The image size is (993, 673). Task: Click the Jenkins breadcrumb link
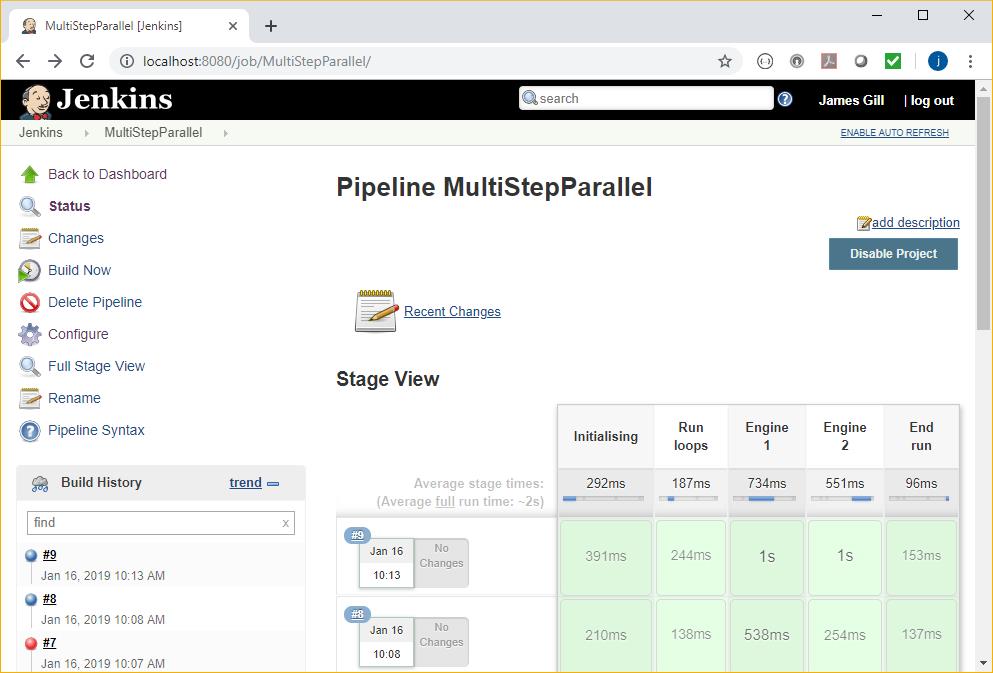tap(41, 133)
